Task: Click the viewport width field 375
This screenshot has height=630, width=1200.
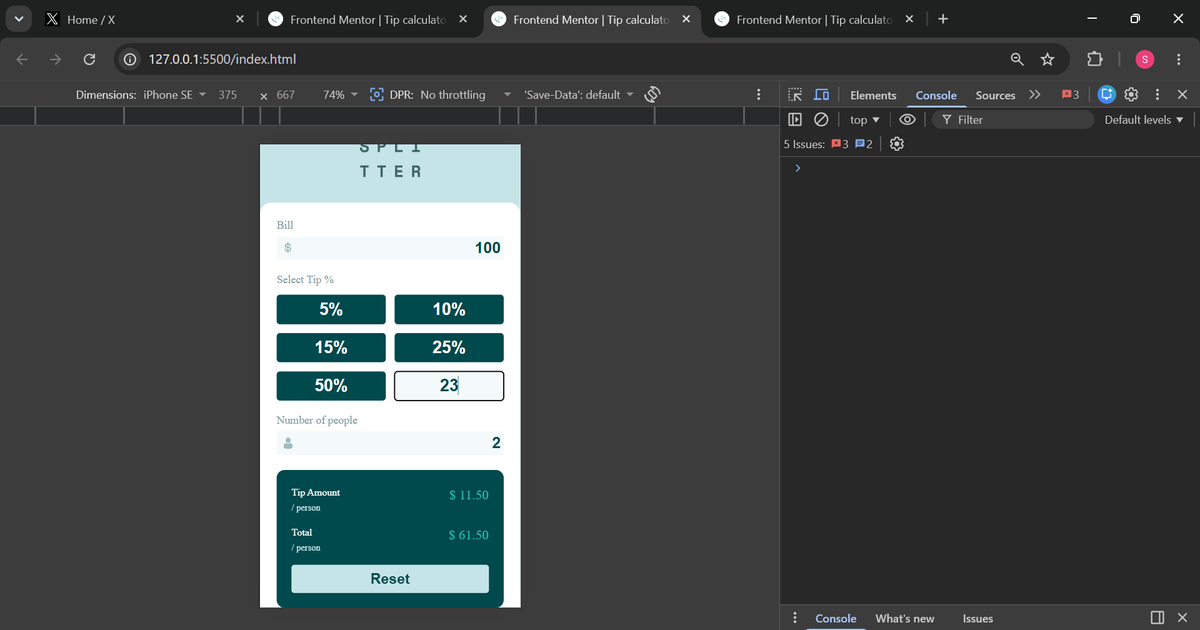Action: tap(227, 95)
